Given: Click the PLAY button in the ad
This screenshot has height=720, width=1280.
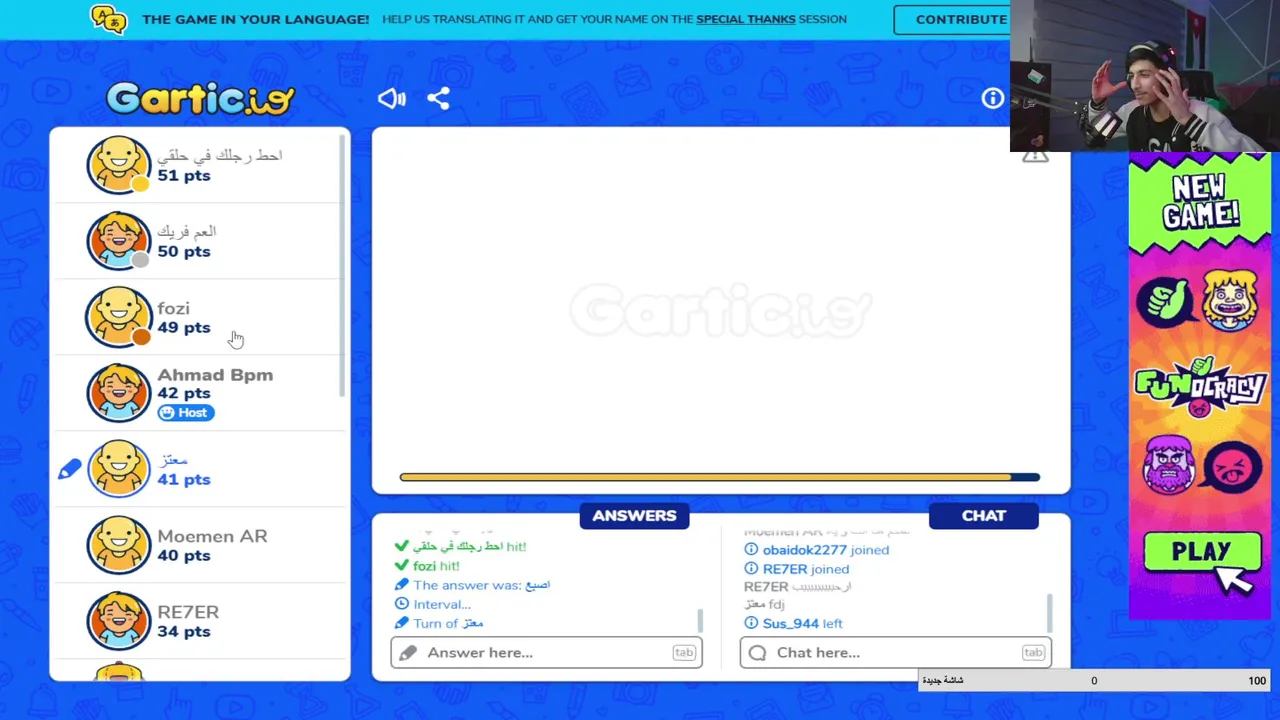Looking at the screenshot, I should click(1201, 553).
